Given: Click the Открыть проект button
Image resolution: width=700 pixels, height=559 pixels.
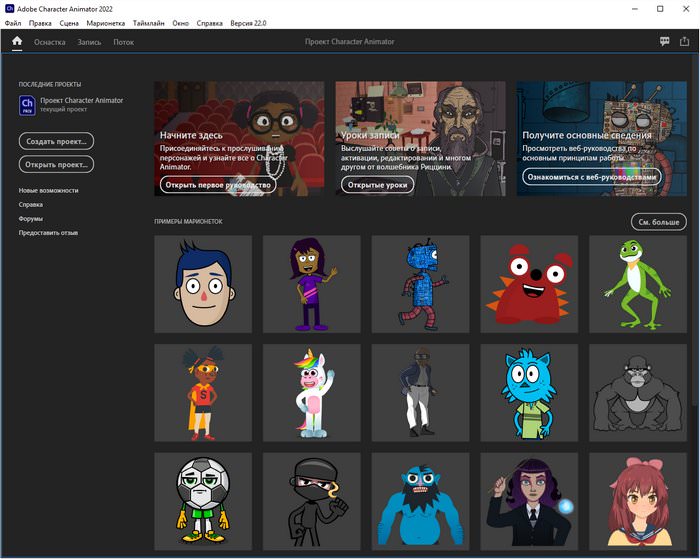Looking at the screenshot, I should click(x=56, y=164).
